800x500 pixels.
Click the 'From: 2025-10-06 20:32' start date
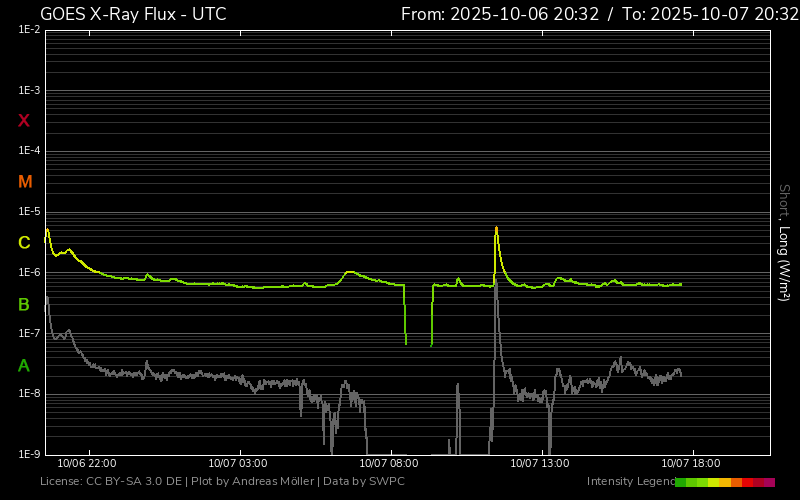tap(500, 14)
